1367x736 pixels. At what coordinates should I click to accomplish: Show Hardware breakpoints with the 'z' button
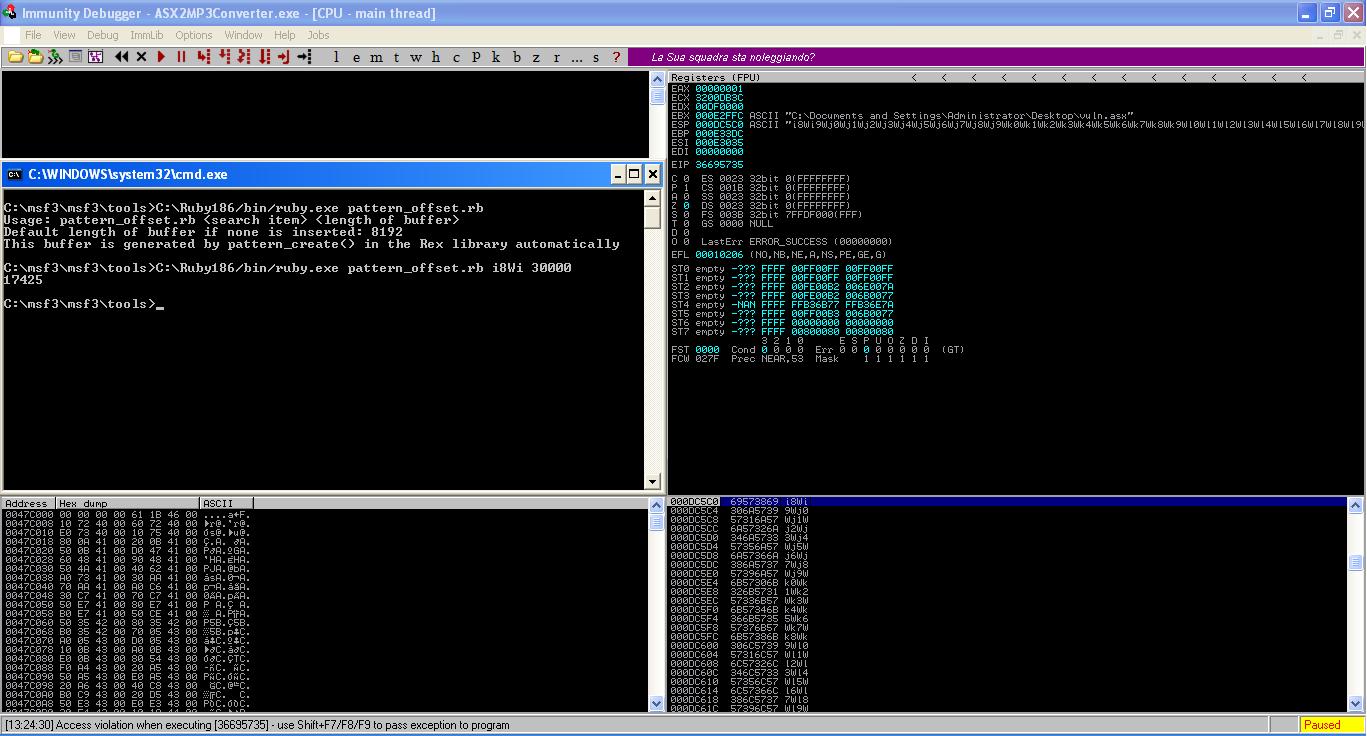pos(536,57)
